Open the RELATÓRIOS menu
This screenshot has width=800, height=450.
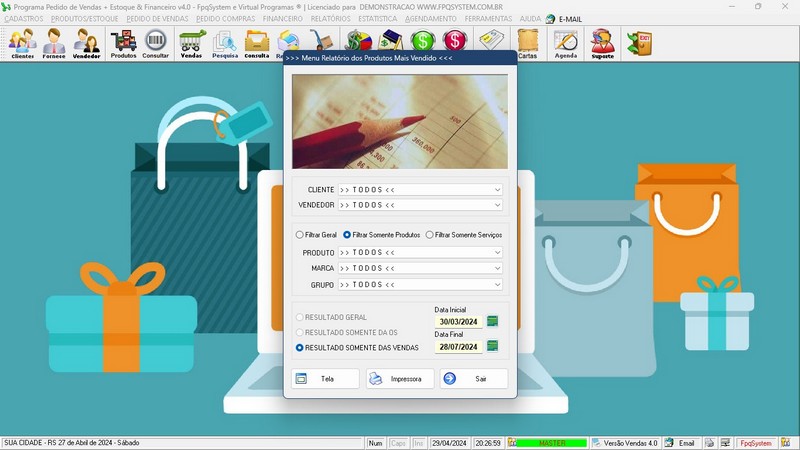tap(331, 19)
